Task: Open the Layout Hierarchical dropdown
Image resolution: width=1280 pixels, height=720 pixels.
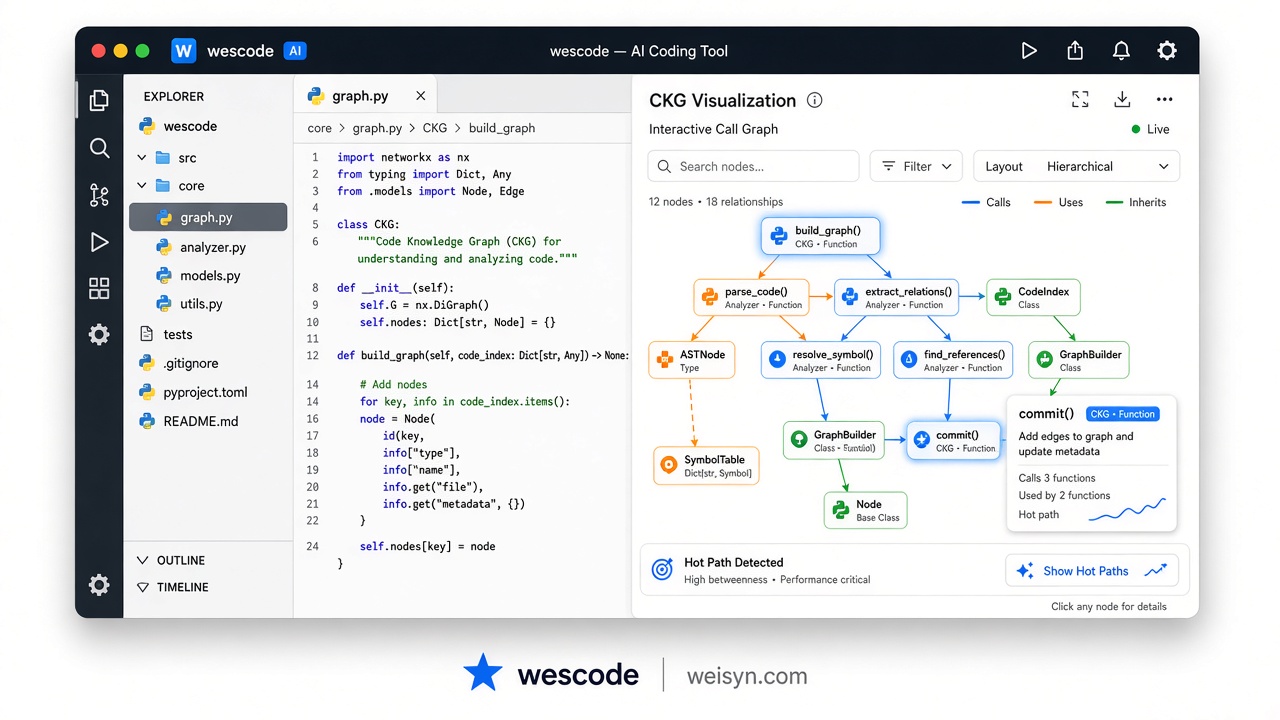Action: 1077,167
